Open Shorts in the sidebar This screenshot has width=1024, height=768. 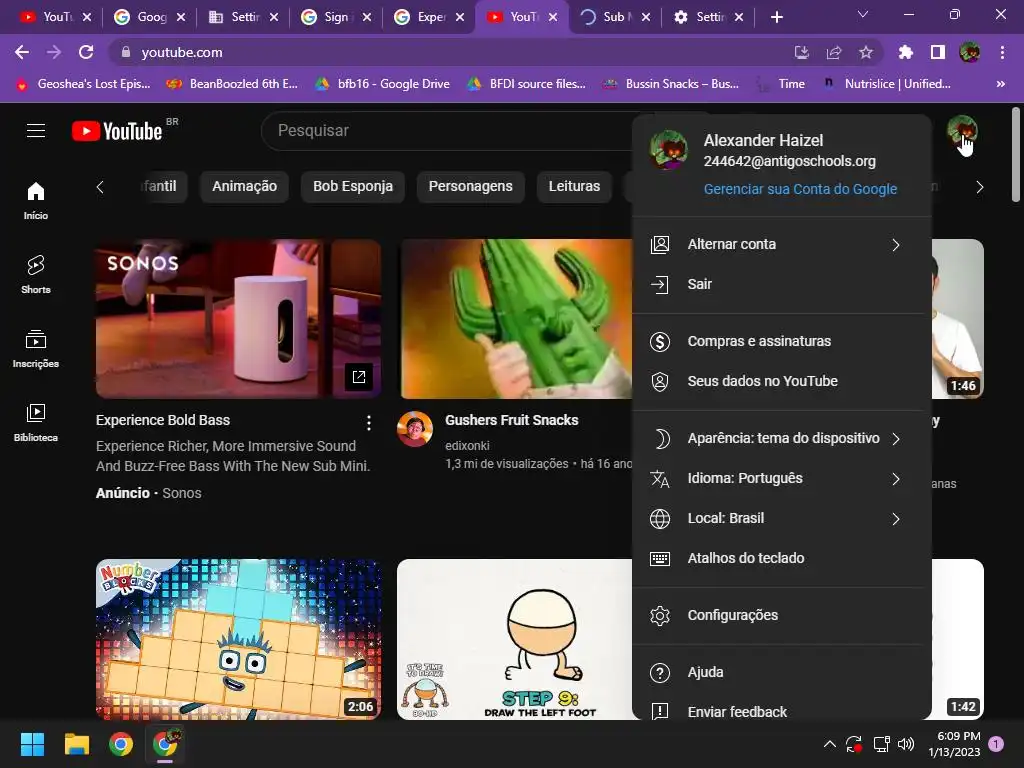pos(36,274)
